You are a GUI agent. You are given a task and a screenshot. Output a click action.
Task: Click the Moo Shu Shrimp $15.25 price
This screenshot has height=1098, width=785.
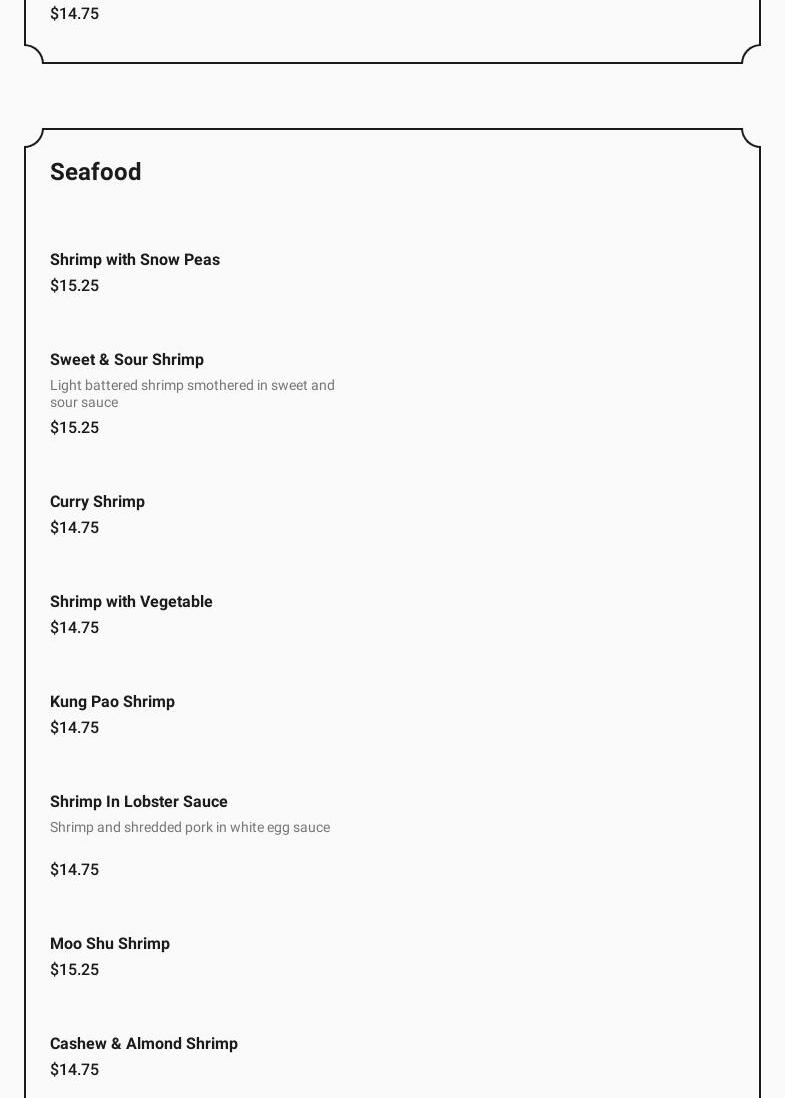(x=75, y=970)
